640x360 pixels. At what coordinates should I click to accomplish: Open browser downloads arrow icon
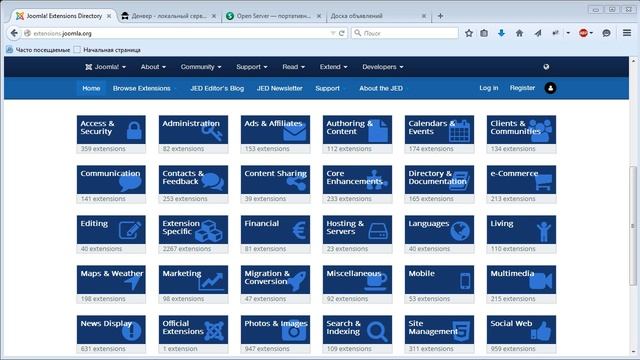[x=501, y=33]
